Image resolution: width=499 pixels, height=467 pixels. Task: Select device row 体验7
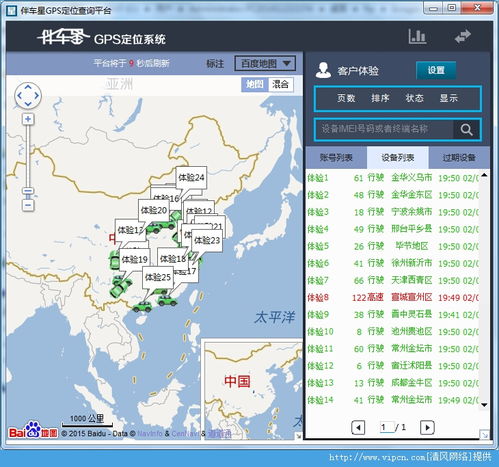(x=393, y=280)
